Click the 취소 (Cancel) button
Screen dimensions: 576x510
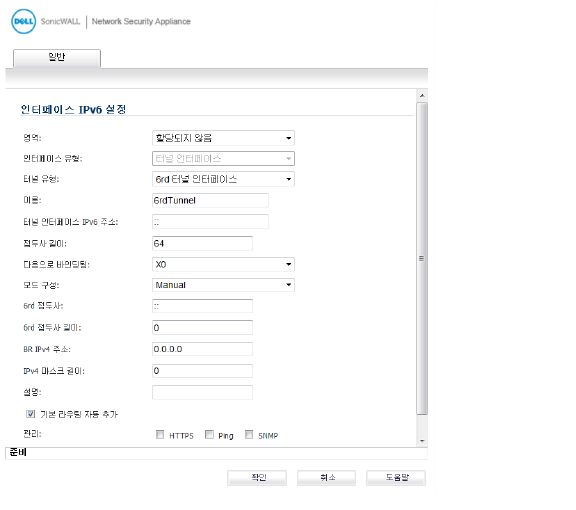click(x=327, y=478)
